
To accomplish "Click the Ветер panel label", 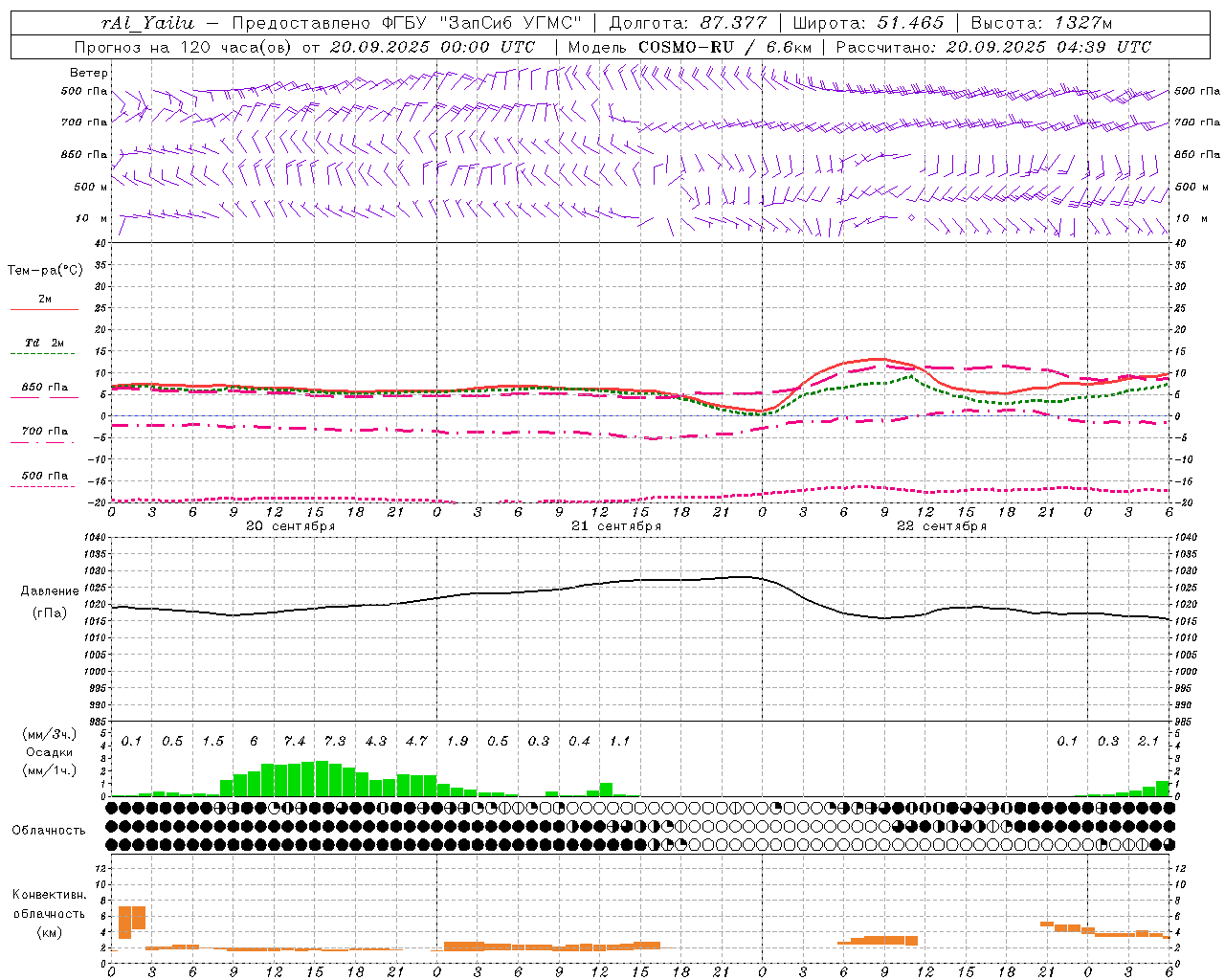I will [88, 73].
